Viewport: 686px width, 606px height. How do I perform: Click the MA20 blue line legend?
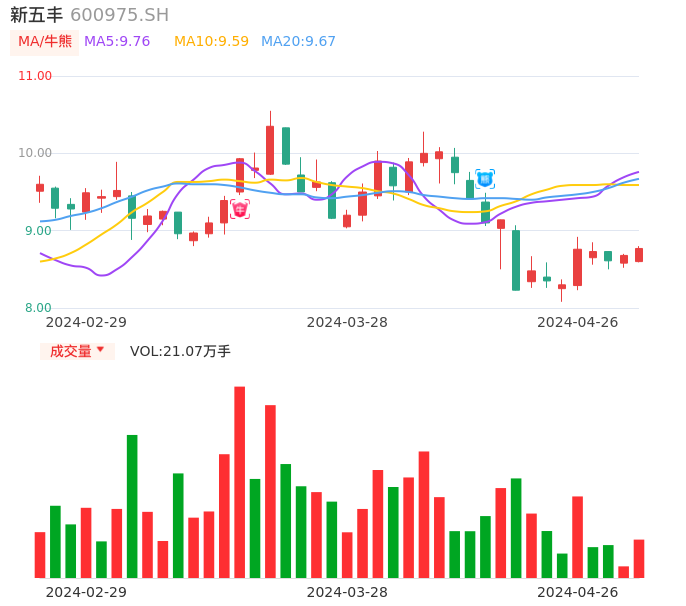tap(298, 42)
